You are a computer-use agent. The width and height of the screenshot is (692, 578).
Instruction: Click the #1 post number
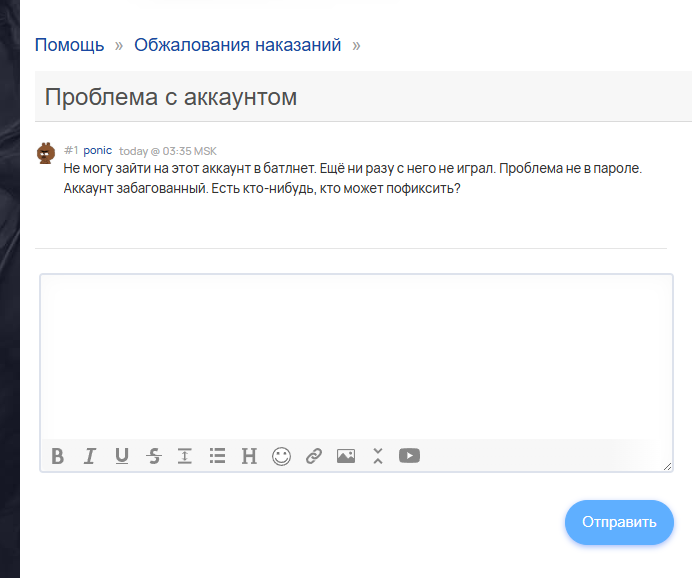71,150
